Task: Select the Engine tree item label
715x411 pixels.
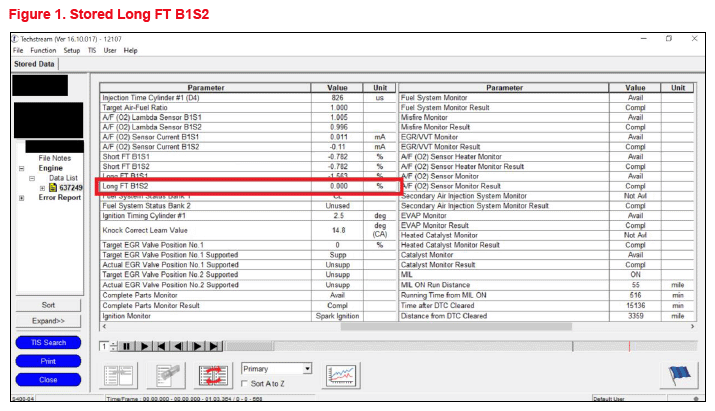Action: [x=51, y=168]
